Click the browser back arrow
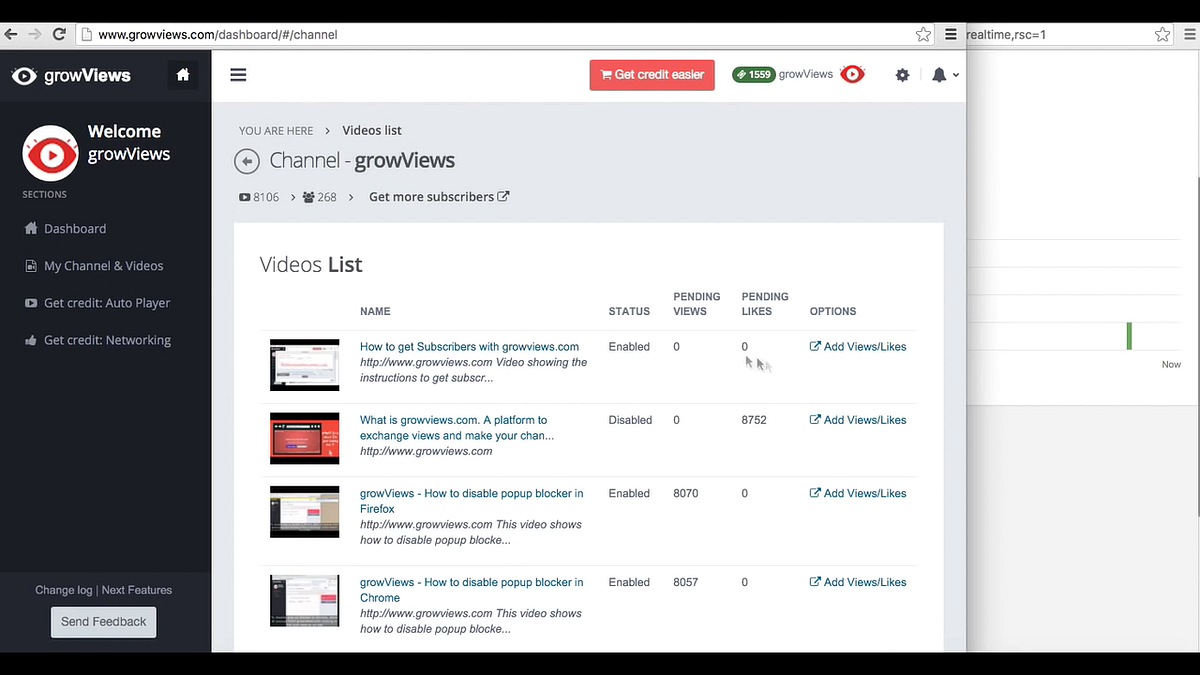The width and height of the screenshot is (1200, 675). pos(10,33)
